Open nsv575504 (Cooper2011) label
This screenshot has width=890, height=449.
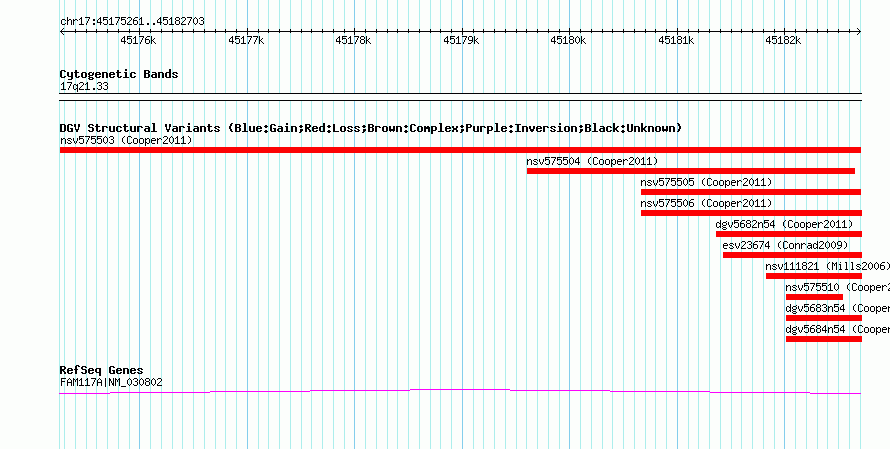593,161
